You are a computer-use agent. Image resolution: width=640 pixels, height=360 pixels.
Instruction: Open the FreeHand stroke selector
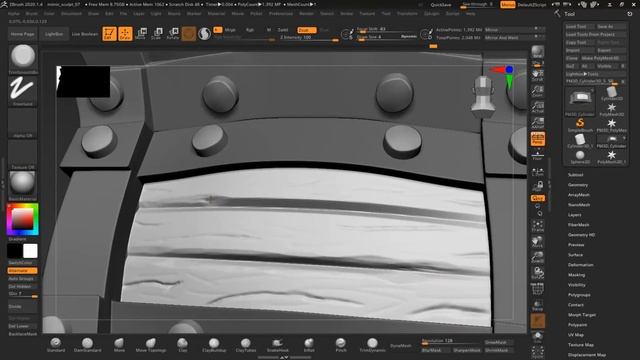coord(23,91)
